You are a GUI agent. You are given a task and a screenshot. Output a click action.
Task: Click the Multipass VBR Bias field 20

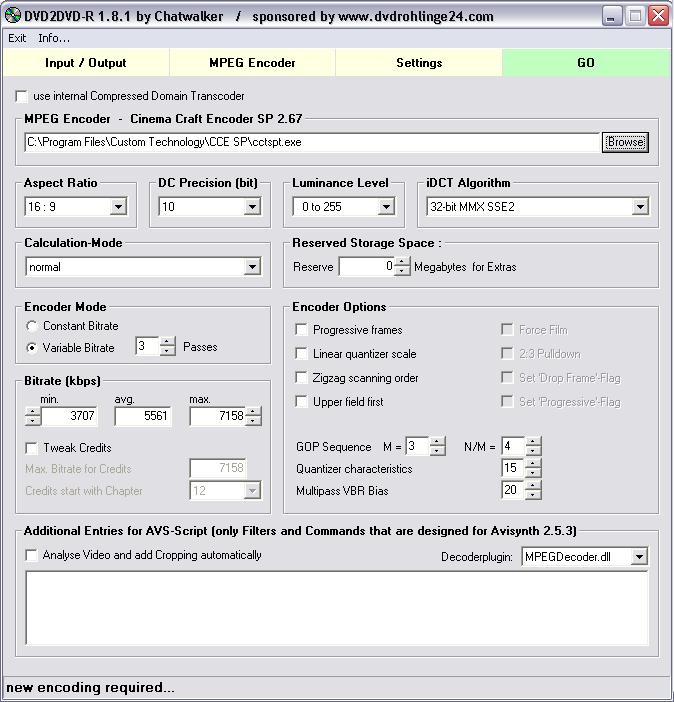coord(513,490)
